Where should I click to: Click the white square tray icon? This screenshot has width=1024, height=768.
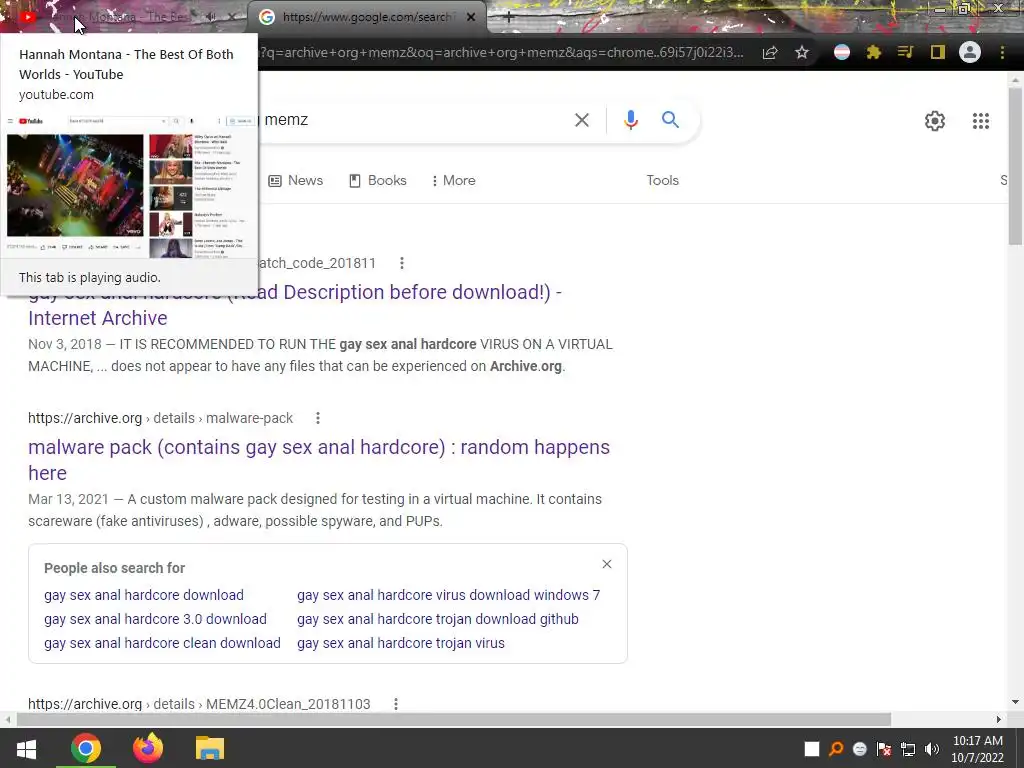pos(812,749)
